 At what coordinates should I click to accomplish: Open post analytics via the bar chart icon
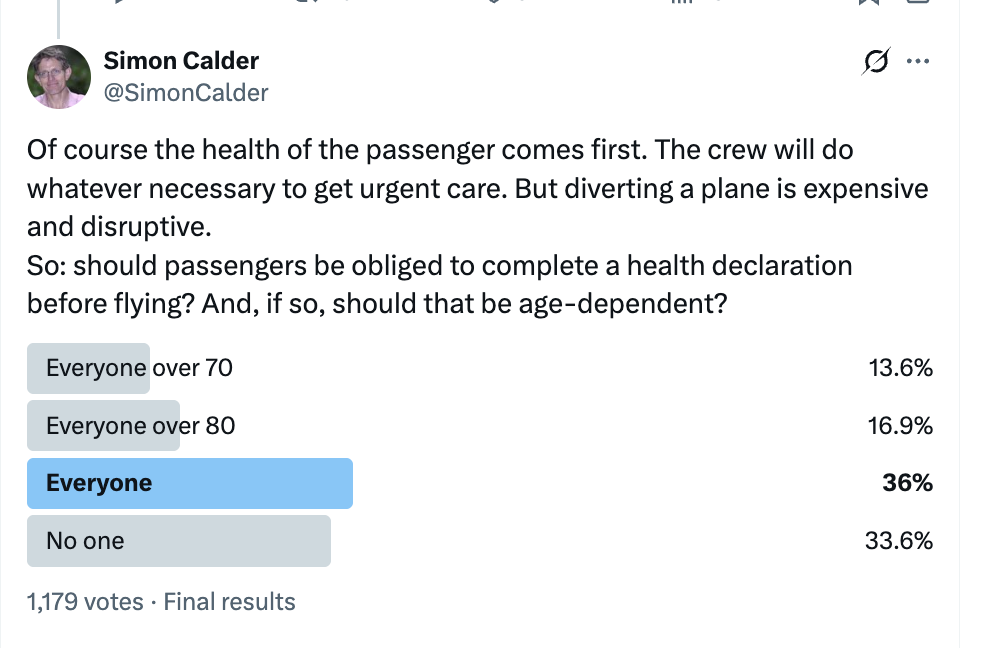(x=680, y=5)
